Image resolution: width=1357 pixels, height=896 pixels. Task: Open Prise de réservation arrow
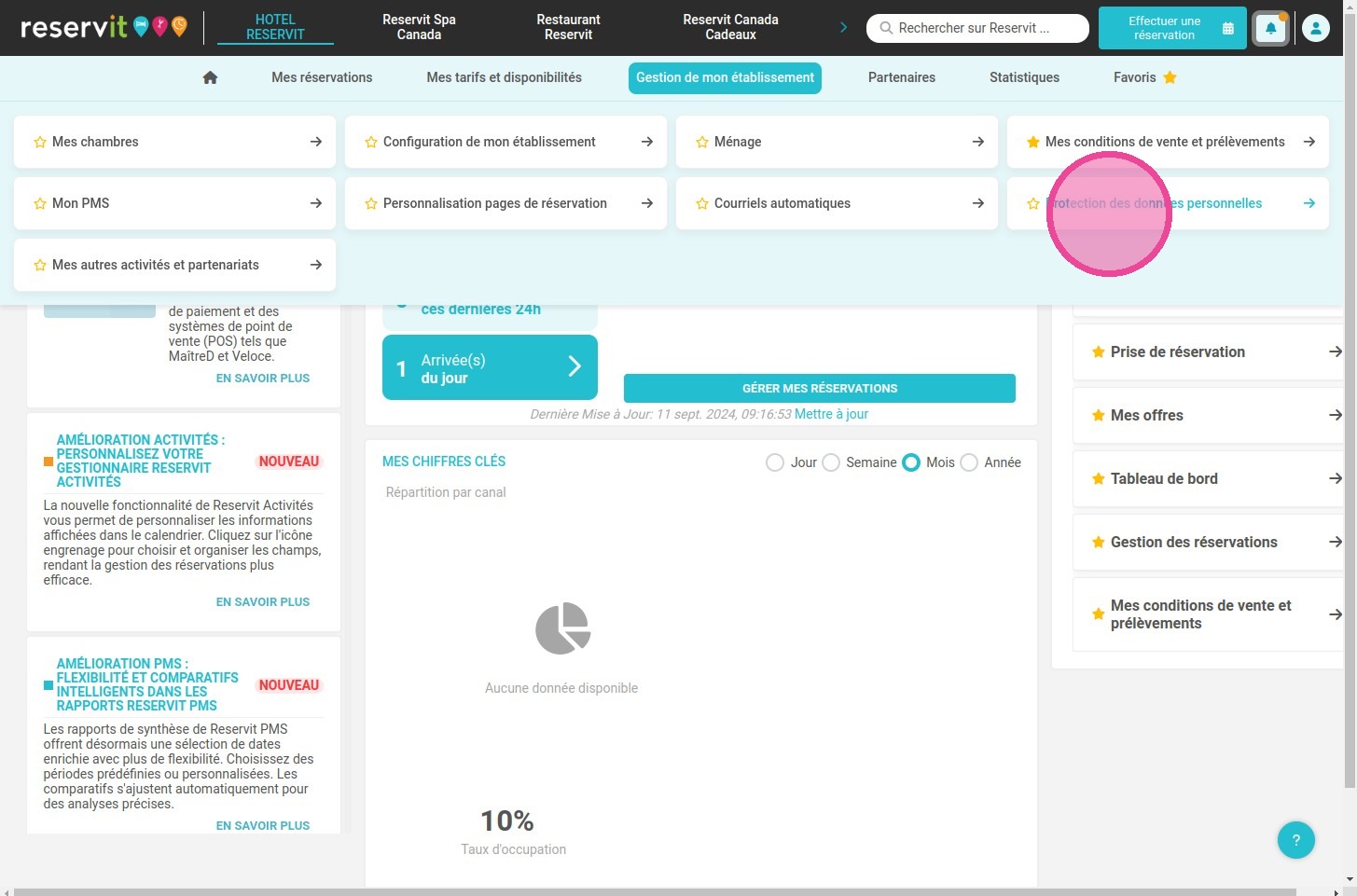click(1336, 352)
